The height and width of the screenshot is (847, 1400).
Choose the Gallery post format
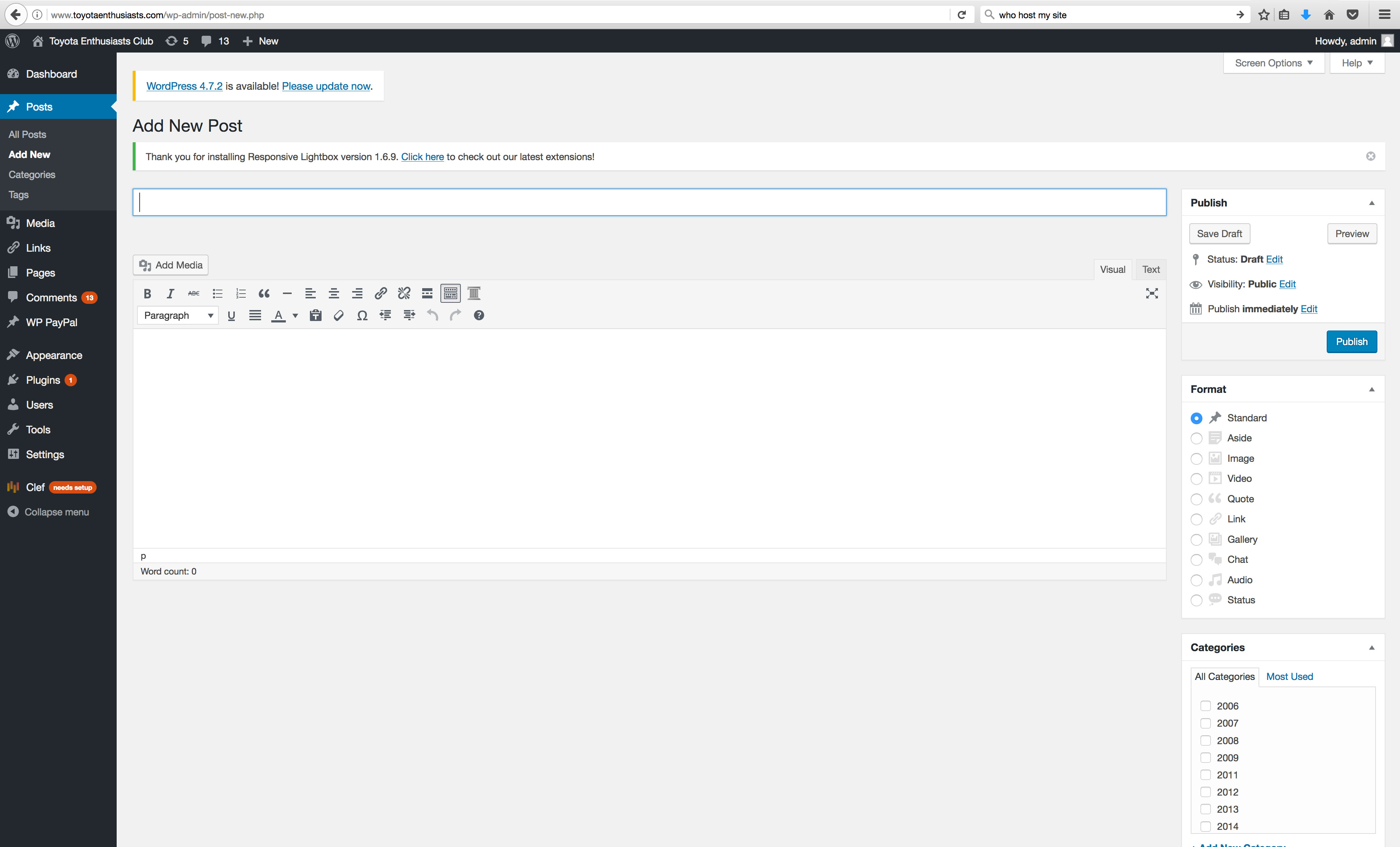(x=1196, y=539)
